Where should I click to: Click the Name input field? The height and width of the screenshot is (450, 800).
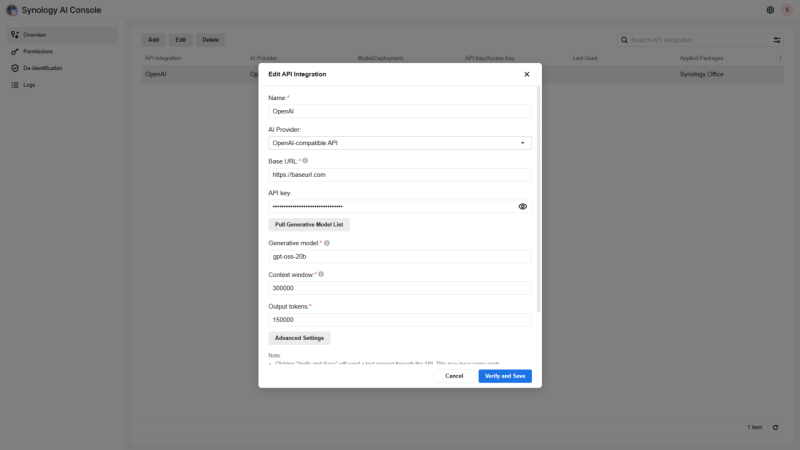[399, 111]
